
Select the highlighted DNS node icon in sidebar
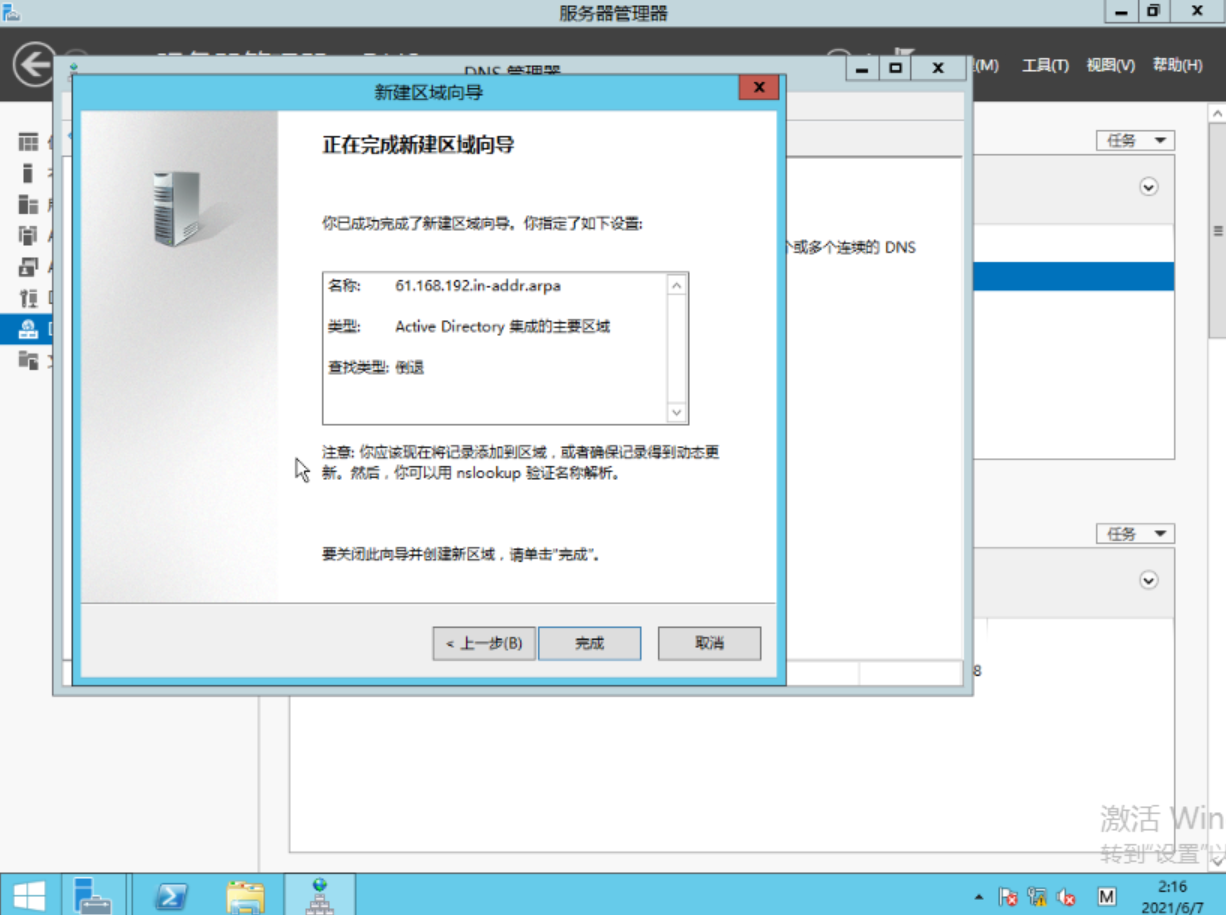point(27,328)
